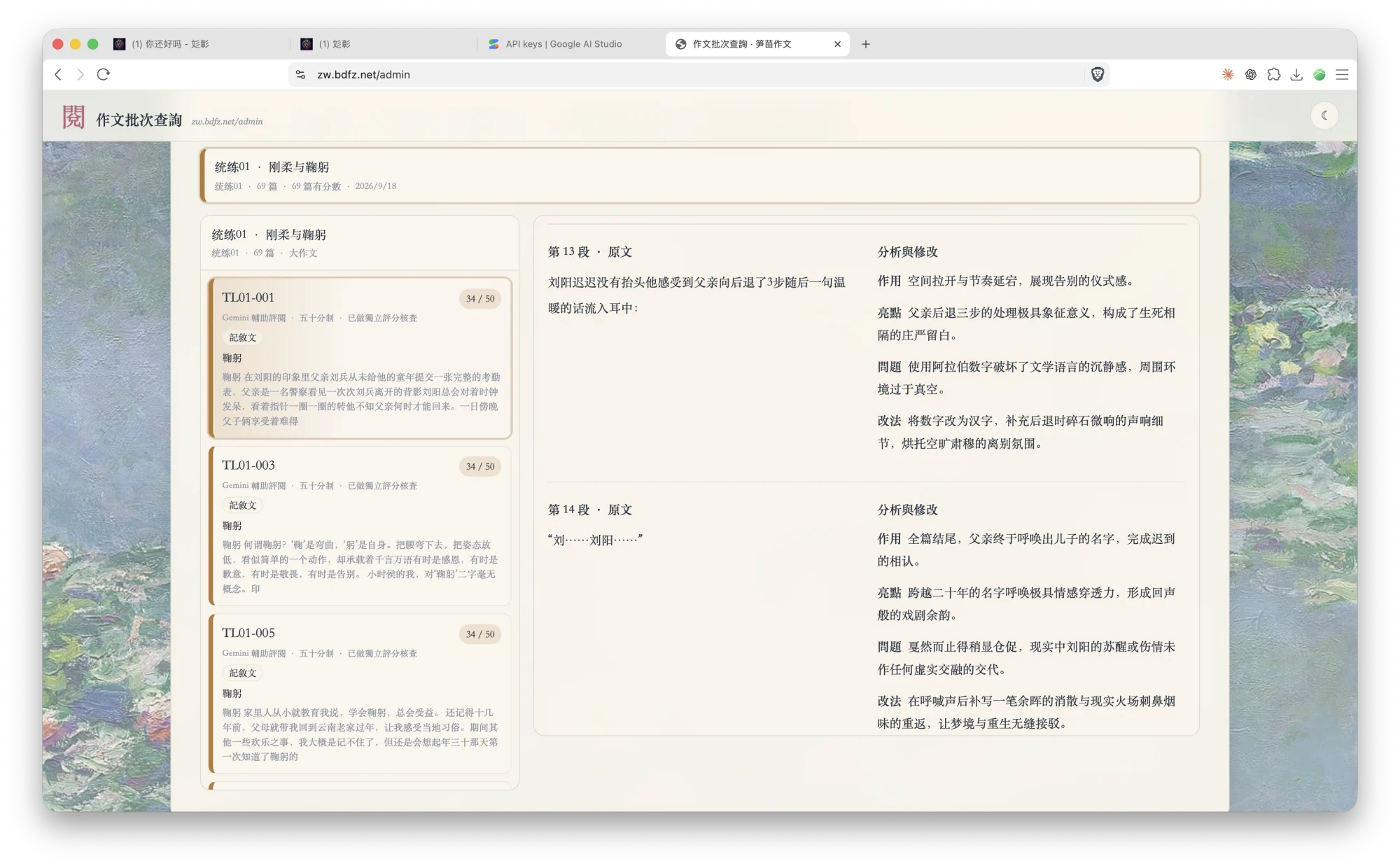Click the 统练01 · 69 篇 · 大作文 subtitle
1400x868 pixels.
(x=265, y=253)
